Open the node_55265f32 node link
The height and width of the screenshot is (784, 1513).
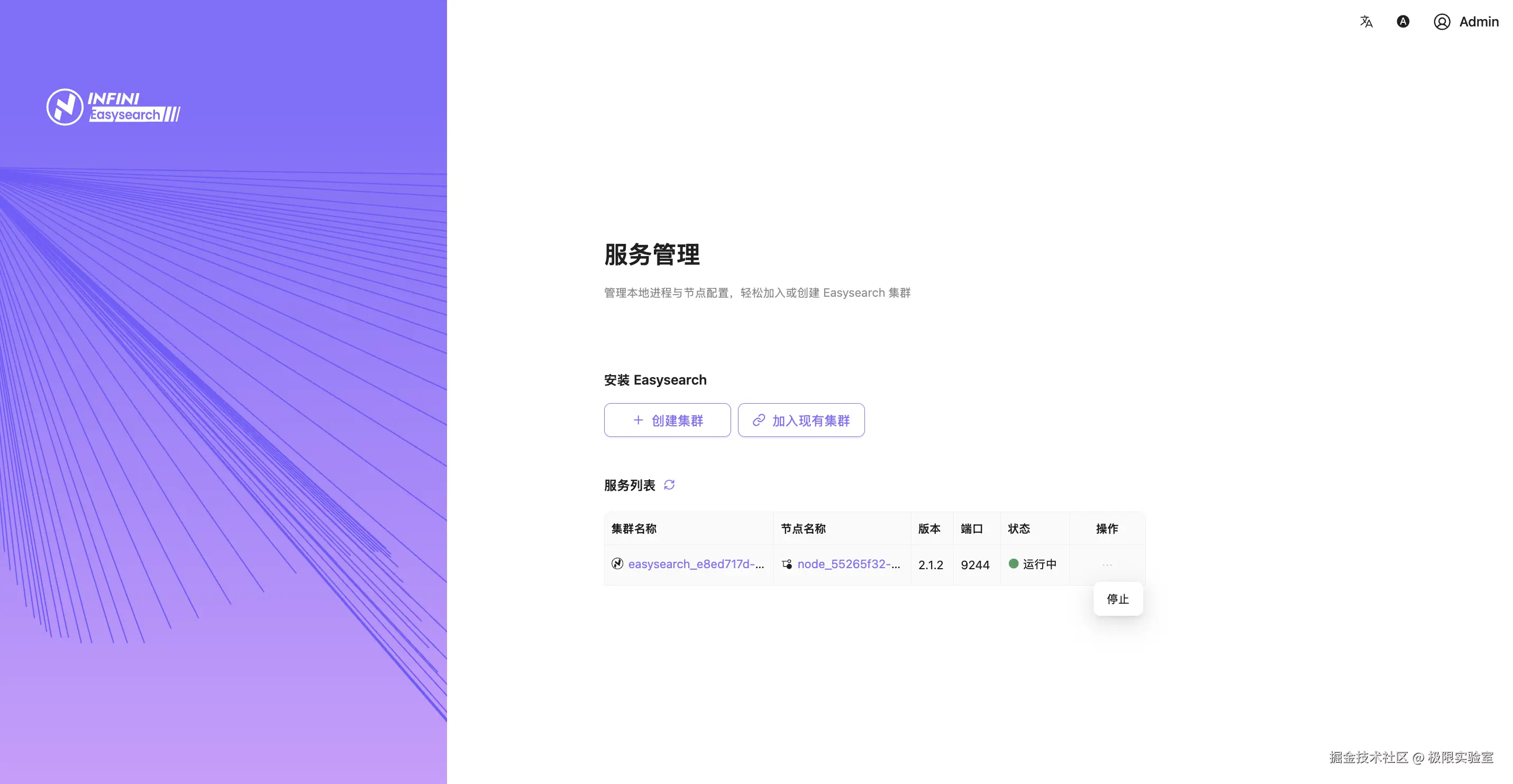tap(848, 564)
